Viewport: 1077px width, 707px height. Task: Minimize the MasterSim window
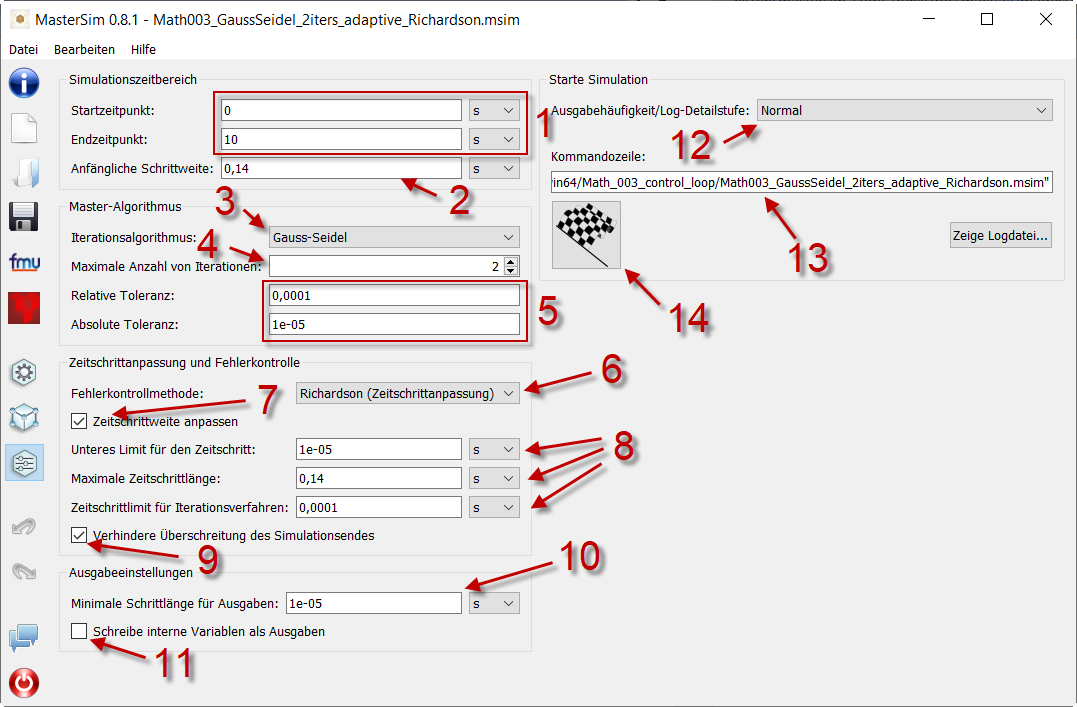click(x=929, y=19)
